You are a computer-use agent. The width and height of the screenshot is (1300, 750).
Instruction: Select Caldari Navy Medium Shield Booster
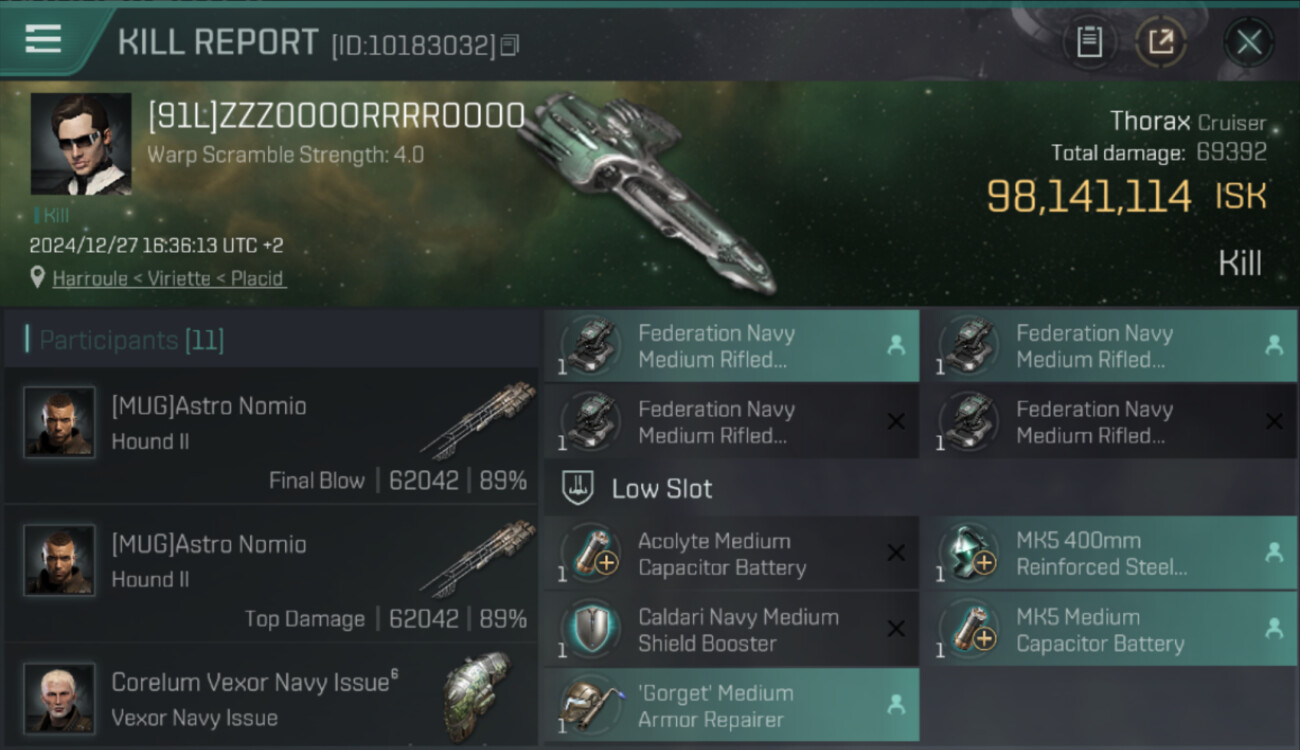(731, 630)
